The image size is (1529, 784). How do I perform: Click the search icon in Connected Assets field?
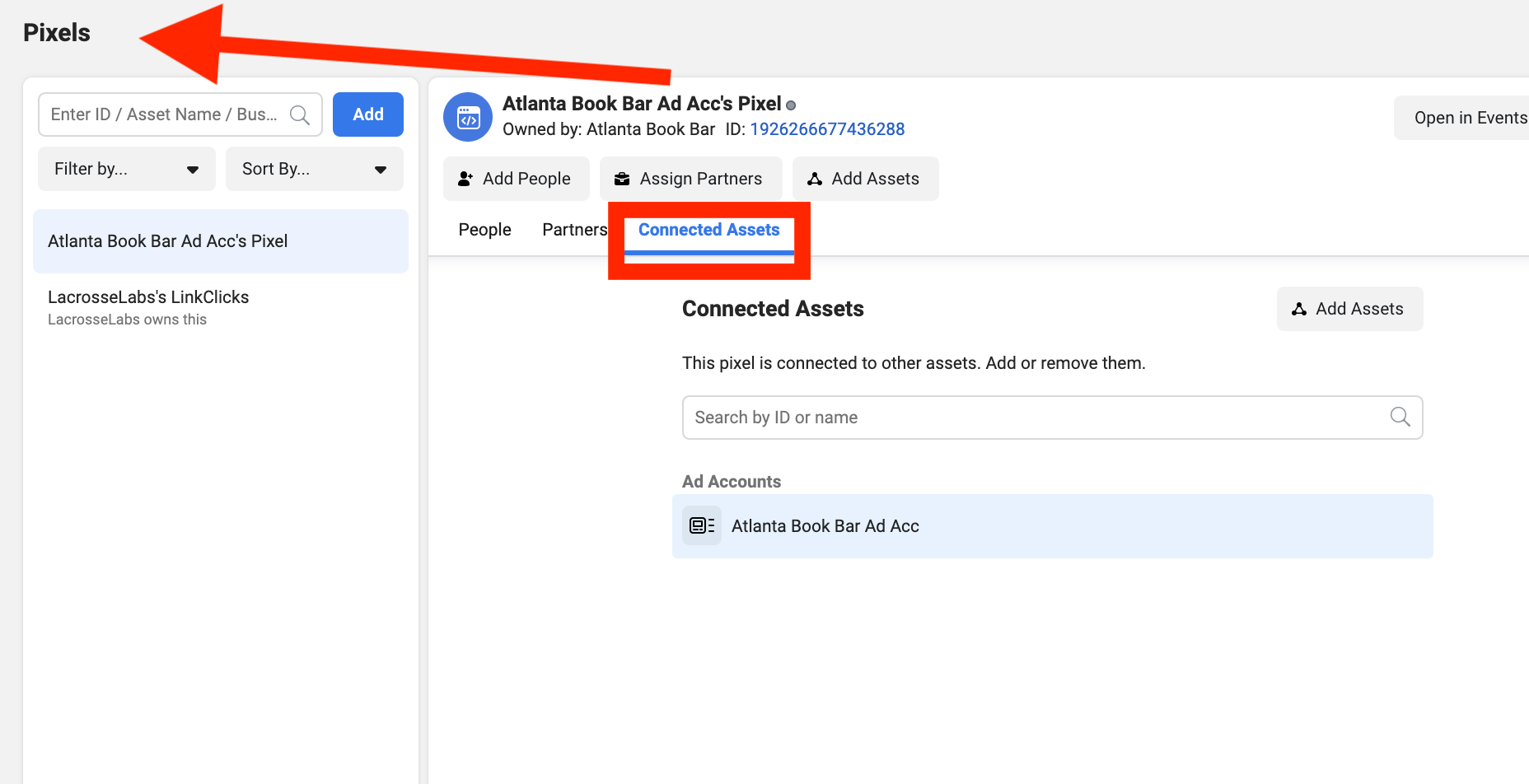coord(1400,417)
